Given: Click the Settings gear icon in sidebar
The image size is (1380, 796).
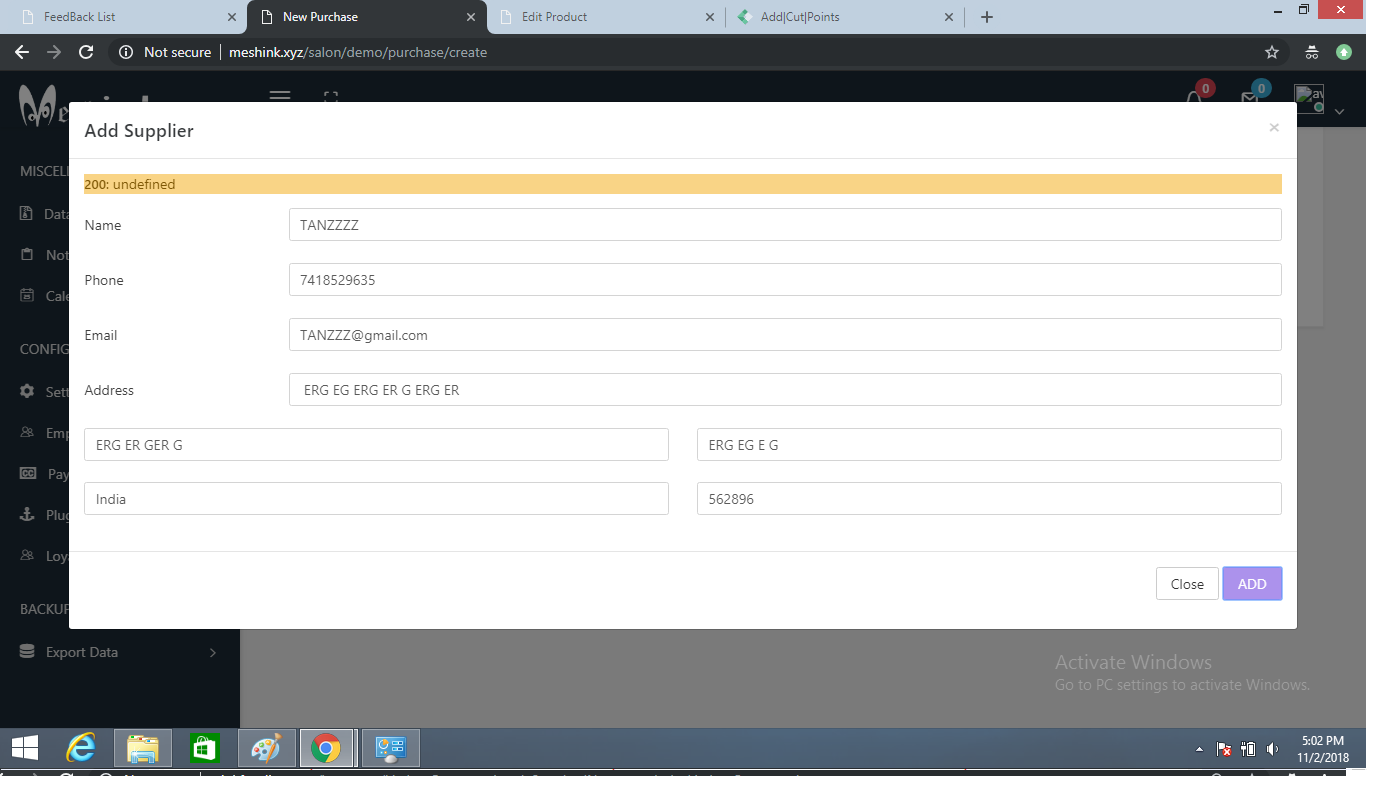Looking at the screenshot, I should coord(27,391).
